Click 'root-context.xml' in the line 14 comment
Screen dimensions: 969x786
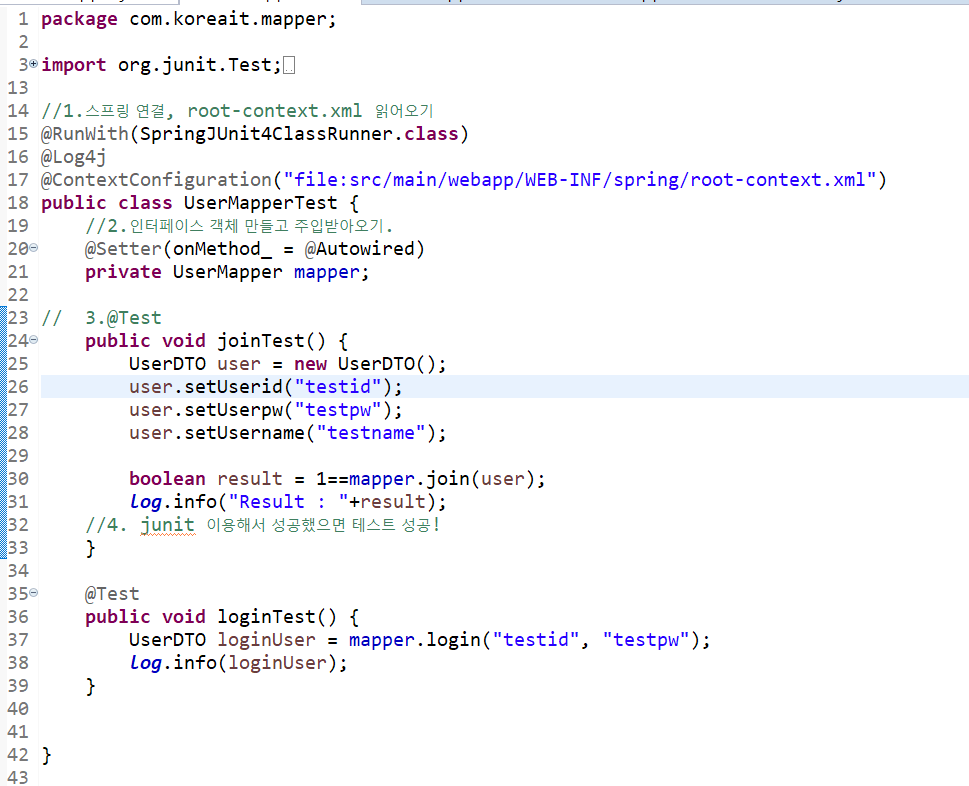(274, 111)
